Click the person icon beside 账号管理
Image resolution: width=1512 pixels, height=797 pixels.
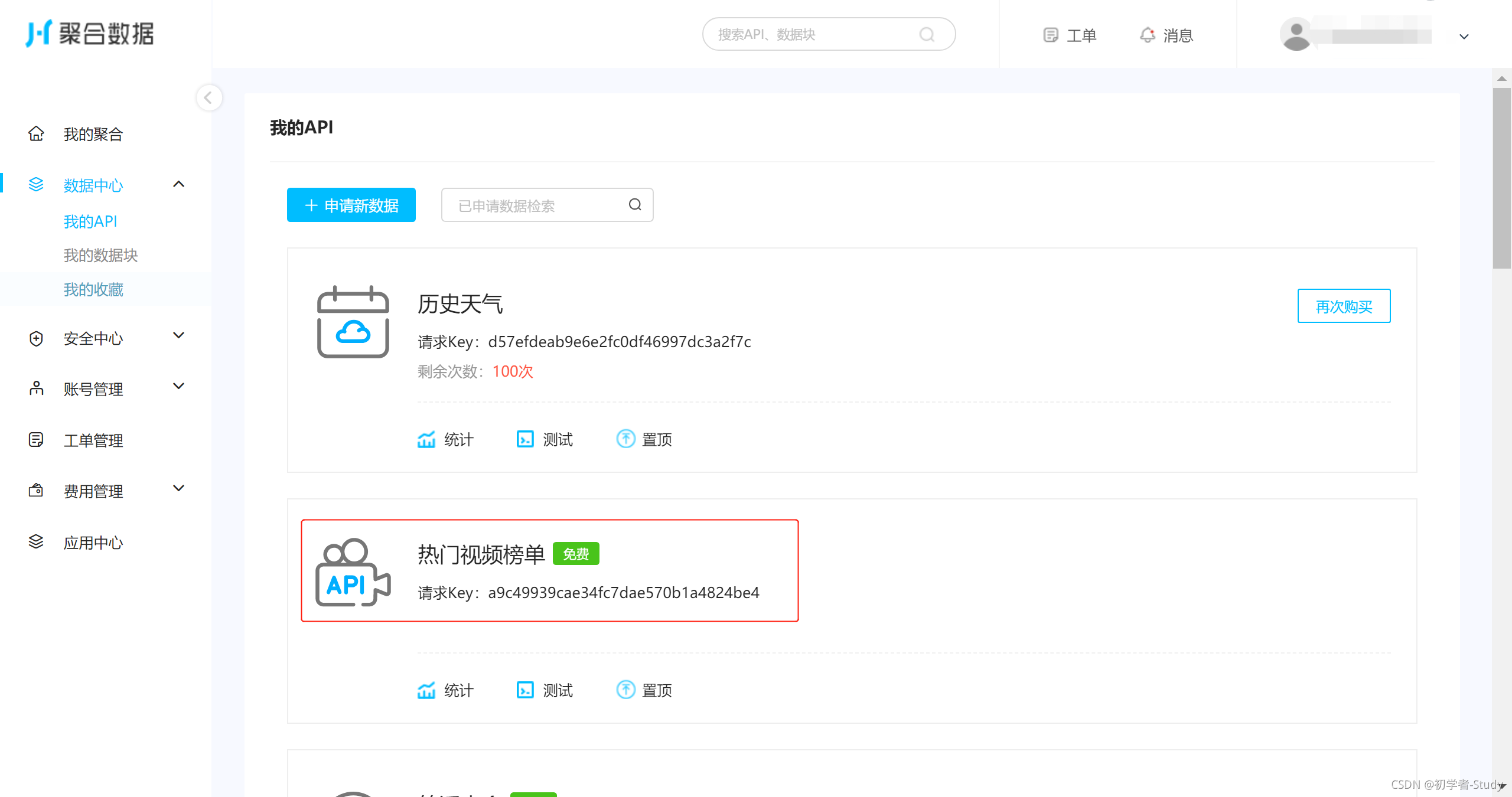pos(36,389)
